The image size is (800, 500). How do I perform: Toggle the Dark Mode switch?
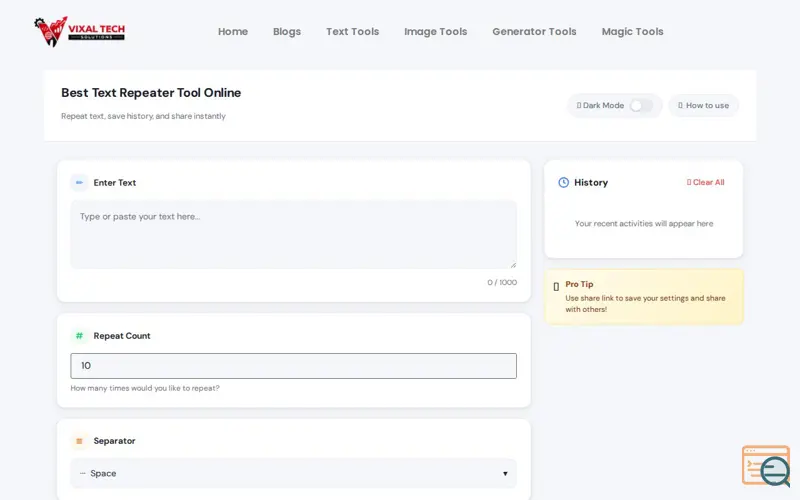click(x=641, y=106)
